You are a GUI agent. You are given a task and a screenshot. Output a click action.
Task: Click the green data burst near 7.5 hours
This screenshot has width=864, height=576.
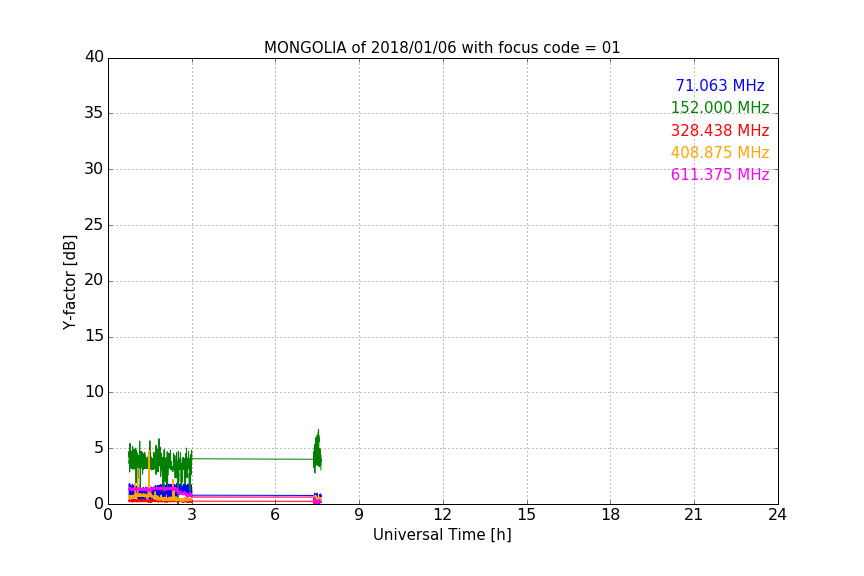[x=317, y=452]
